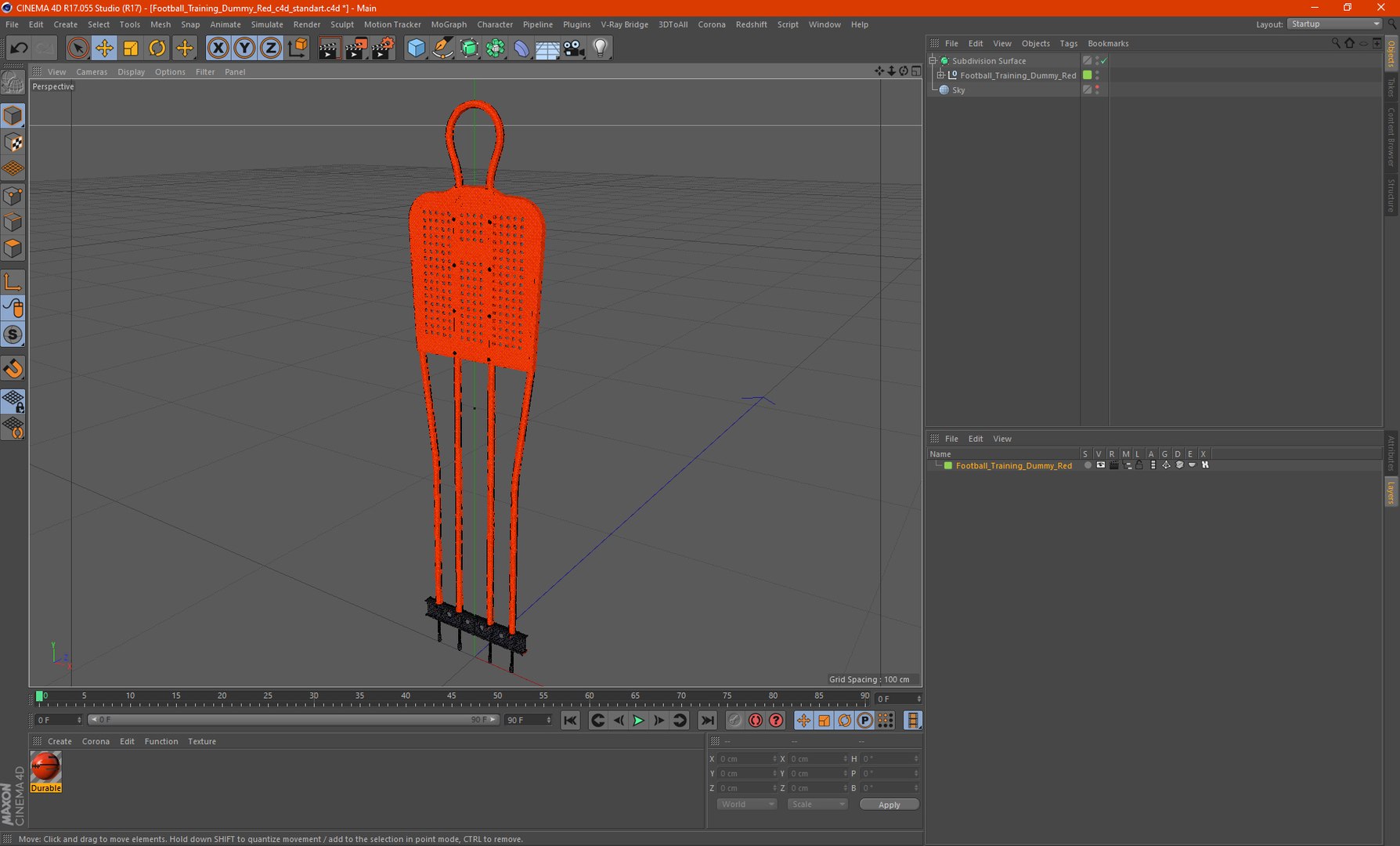Click the Undo arrow icon
The width and height of the screenshot is (1400, 846).
pos(19,49)
